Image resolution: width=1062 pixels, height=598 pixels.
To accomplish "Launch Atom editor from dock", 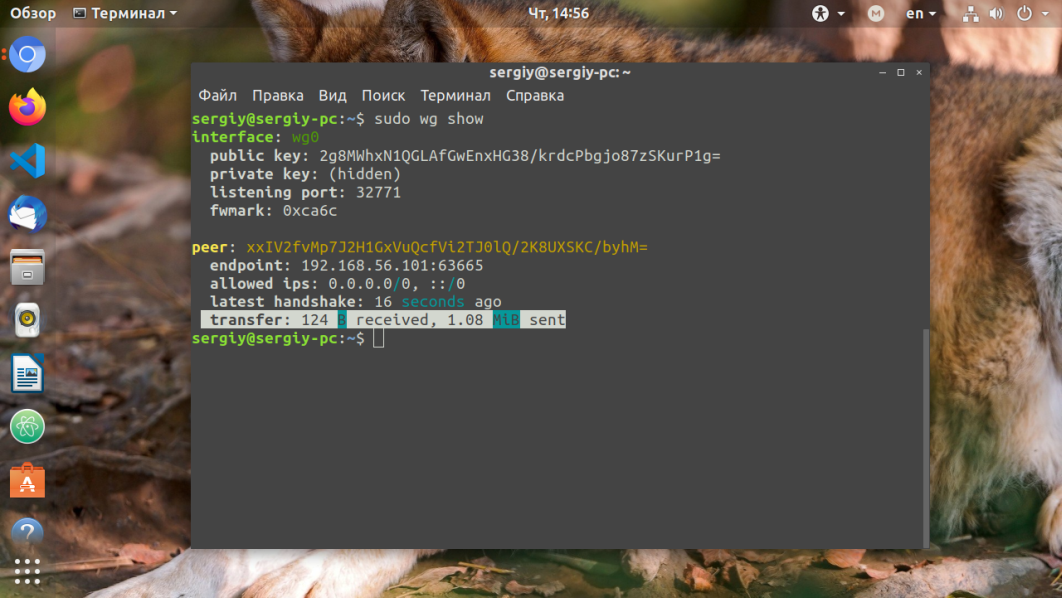I will coord(27,427).
